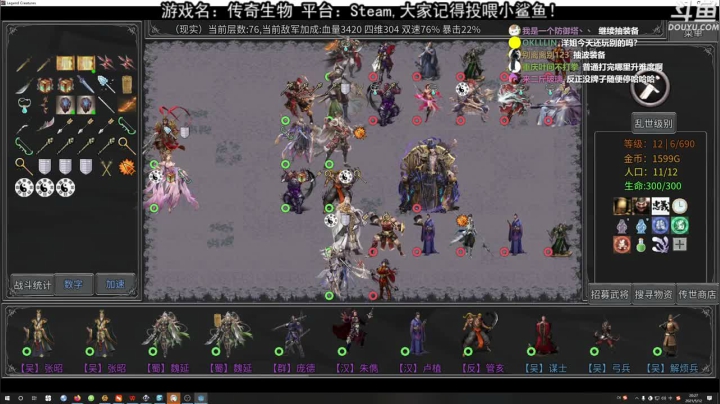Open 搜寻物资 search supplies

click(653, 294)
